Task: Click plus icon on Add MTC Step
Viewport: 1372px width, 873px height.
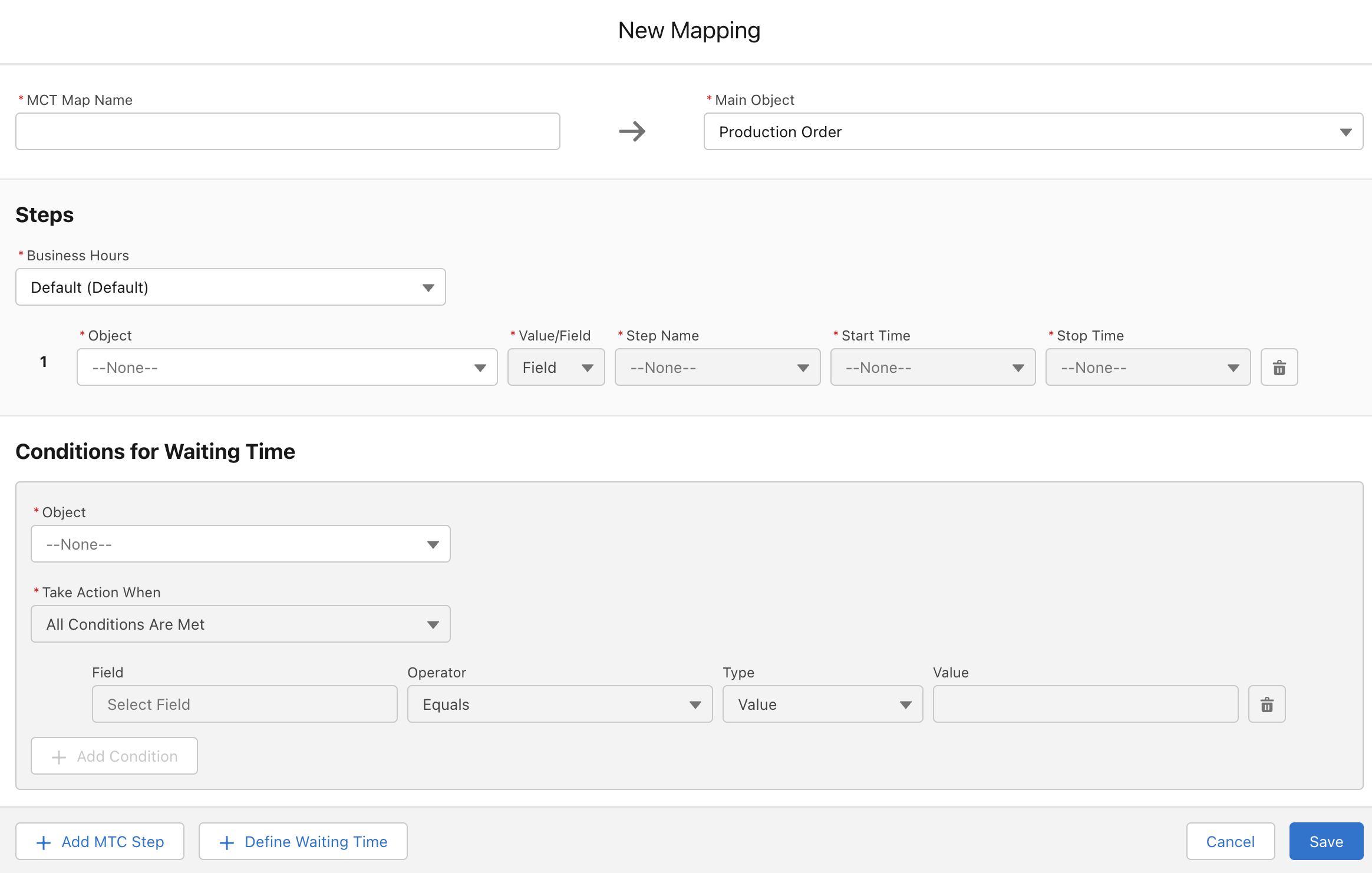Action: point(44,842)
